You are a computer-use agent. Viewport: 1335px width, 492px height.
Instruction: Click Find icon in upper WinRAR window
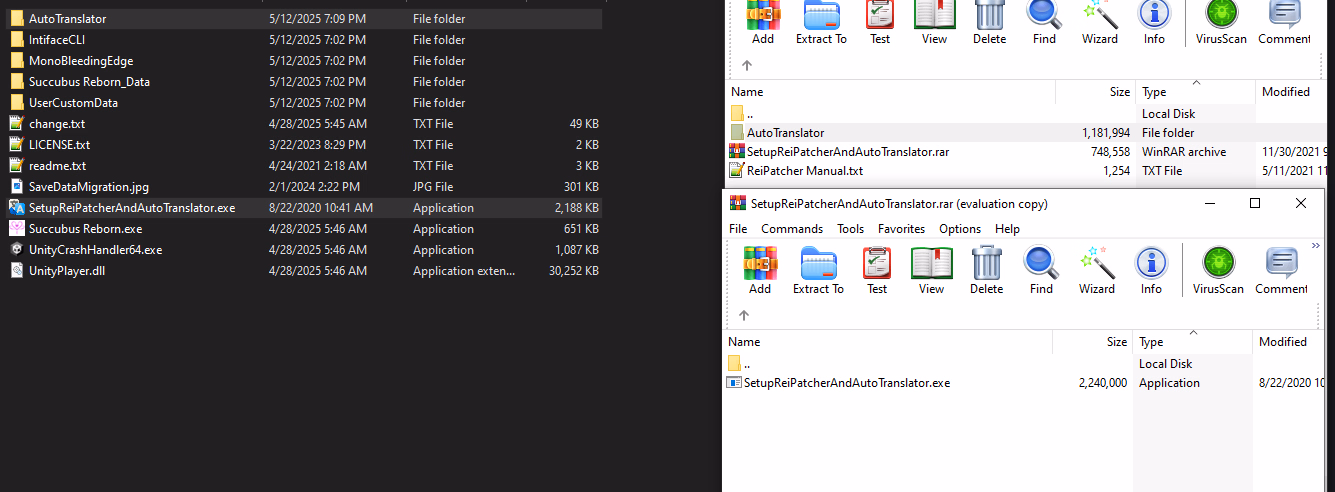1044,22
